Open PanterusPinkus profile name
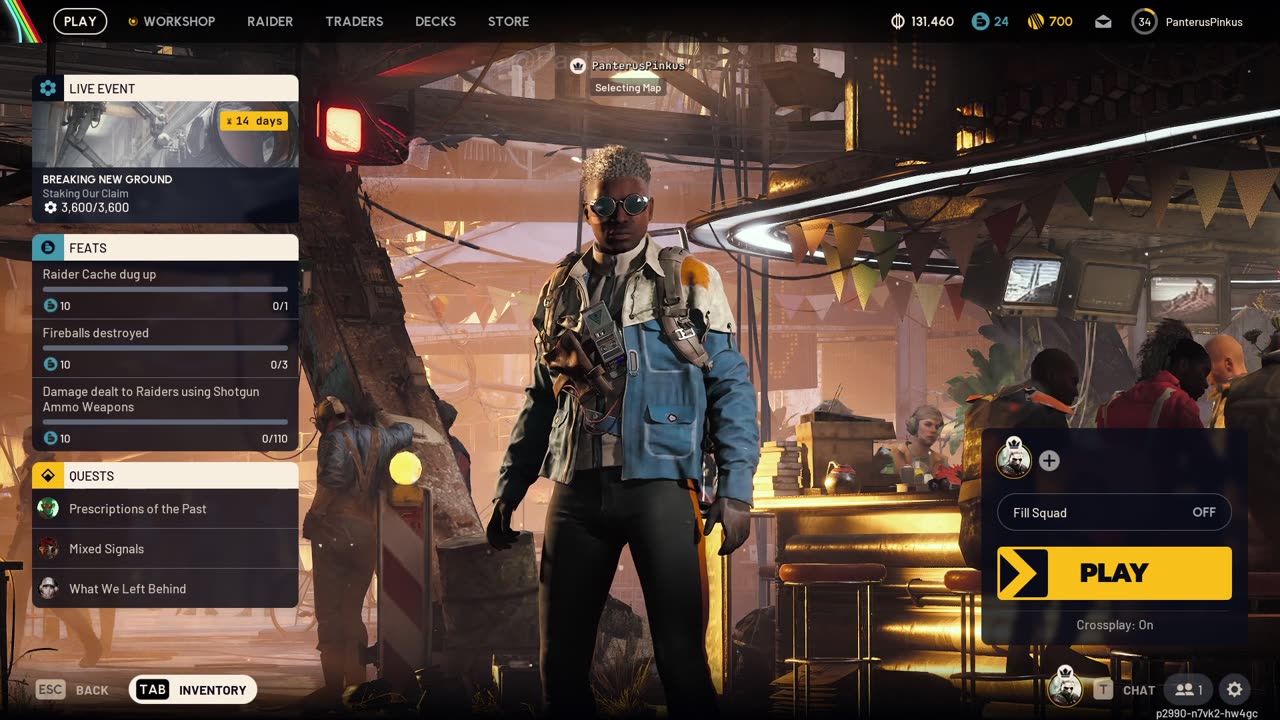 click(1204, 22)
